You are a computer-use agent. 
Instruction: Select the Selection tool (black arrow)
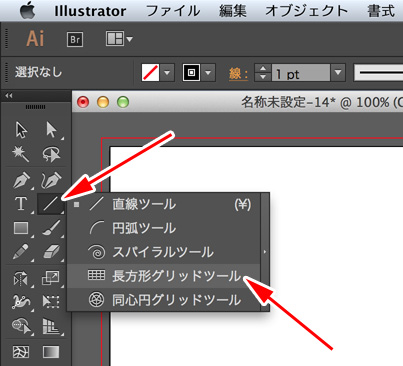[x=21, y=129]
